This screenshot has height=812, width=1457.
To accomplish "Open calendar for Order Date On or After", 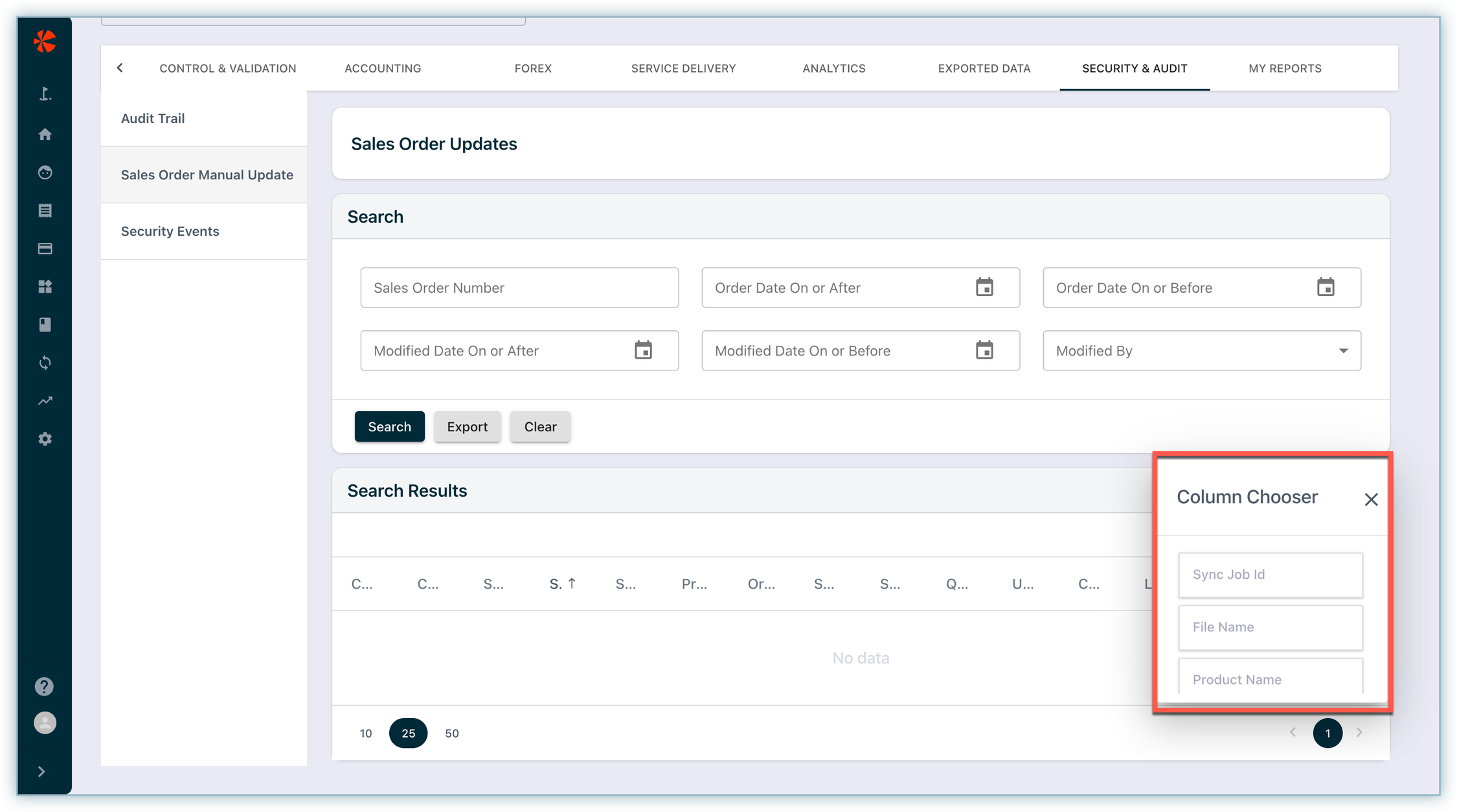I will [984, 287].
